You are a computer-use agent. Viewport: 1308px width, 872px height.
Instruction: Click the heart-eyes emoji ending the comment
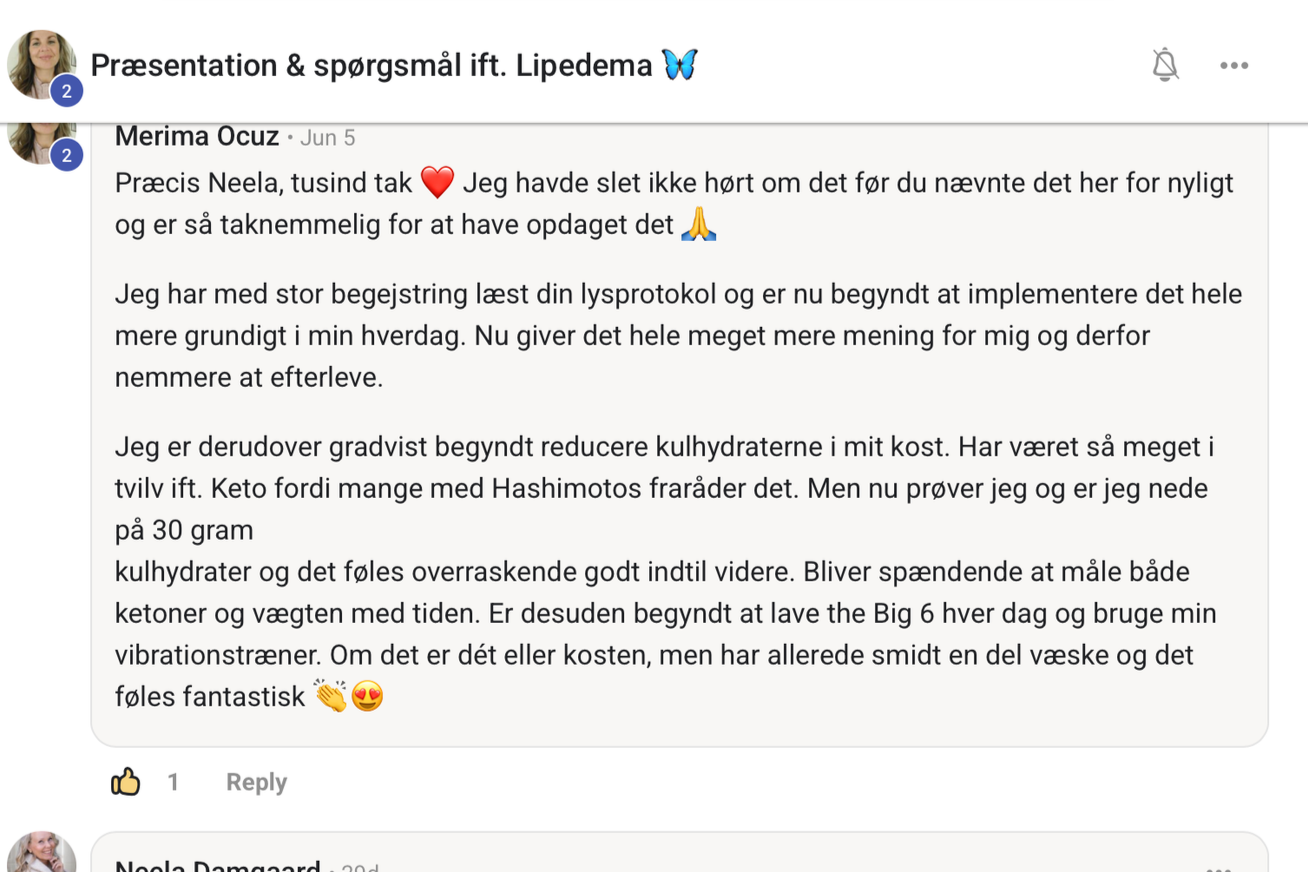(x=368, y=696)
